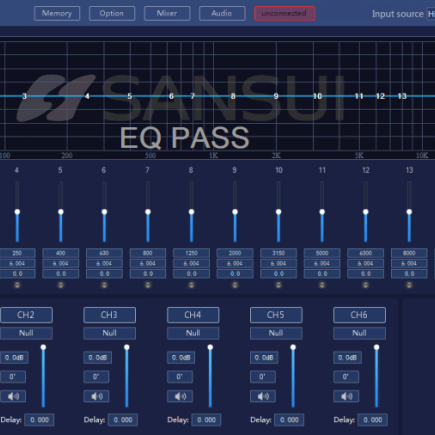Toggle the round bypass dot under band 4
The image size is (435, 435).
tap(17, 285)
